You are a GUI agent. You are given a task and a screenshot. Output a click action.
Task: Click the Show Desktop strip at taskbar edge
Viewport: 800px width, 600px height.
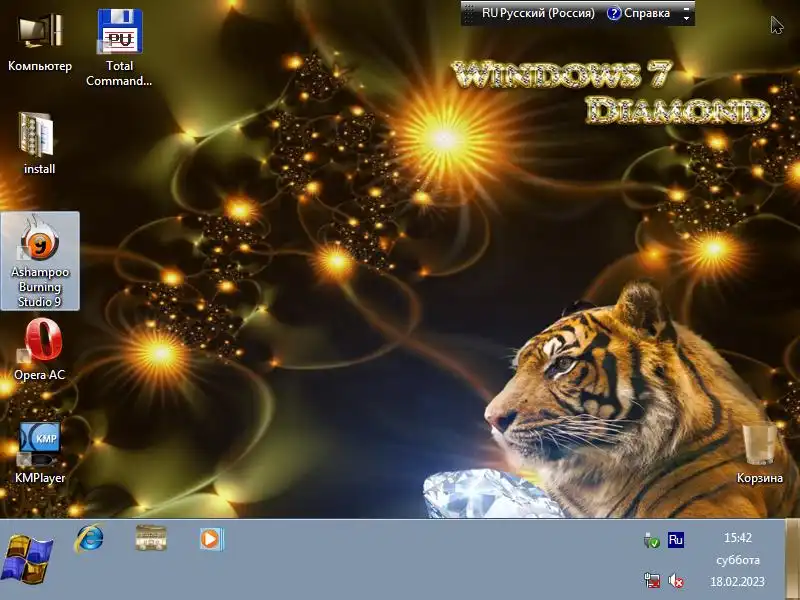[x=792, y=559]
